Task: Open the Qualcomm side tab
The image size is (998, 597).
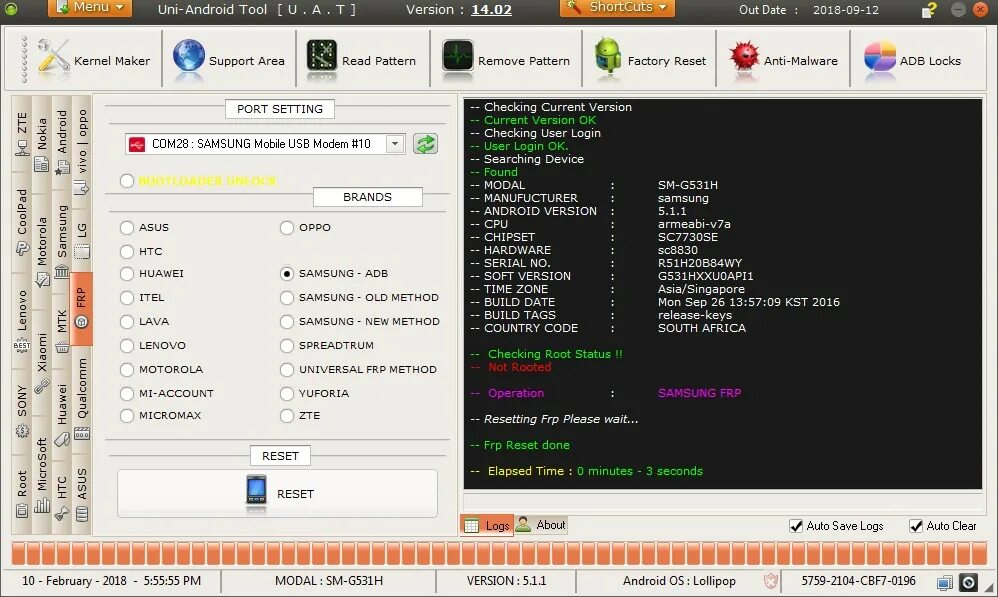Action: [82, 398]
